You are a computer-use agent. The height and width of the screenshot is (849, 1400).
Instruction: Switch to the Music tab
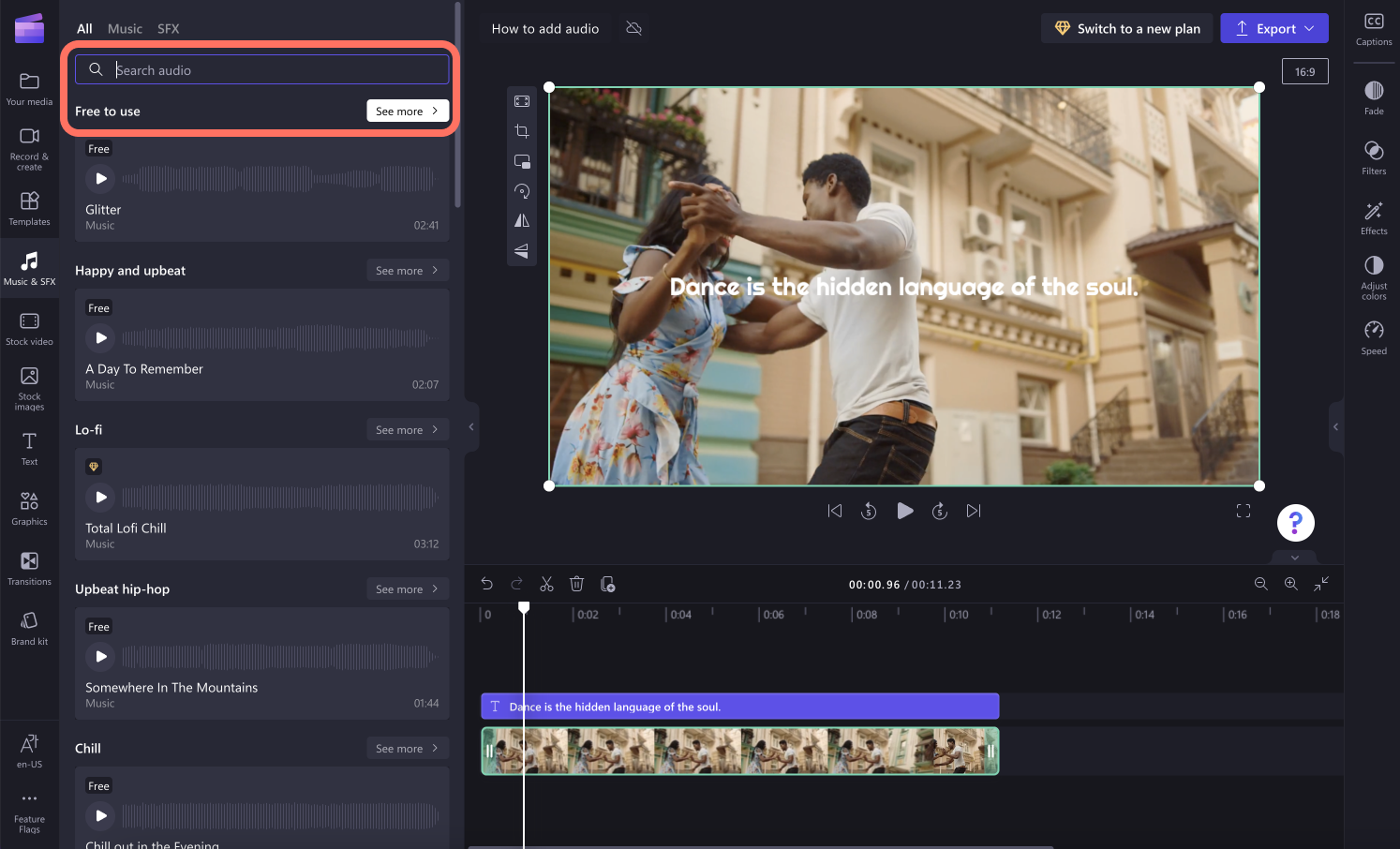(x=125, y=28)
